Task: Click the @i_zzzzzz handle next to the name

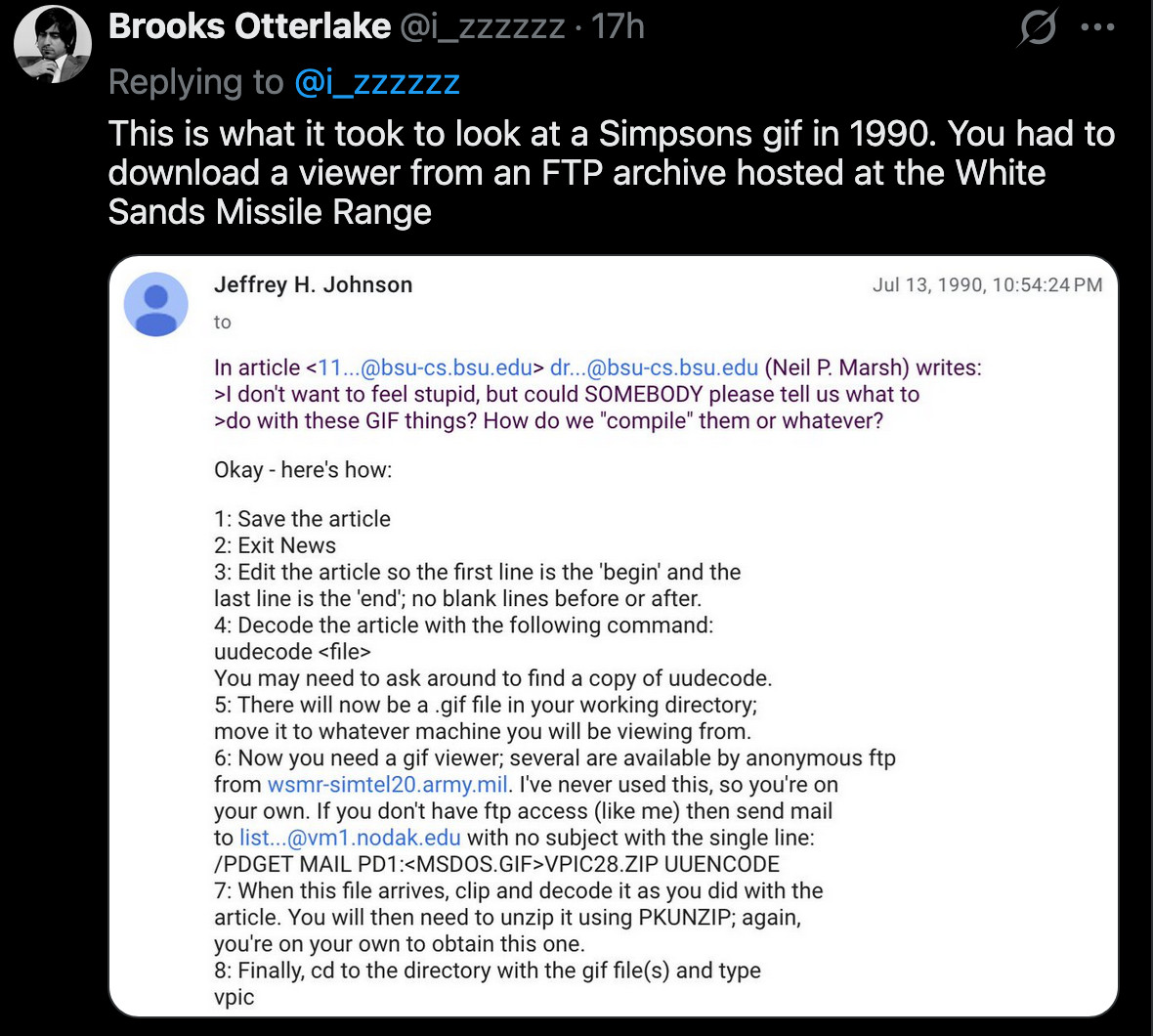Action: 483,26
